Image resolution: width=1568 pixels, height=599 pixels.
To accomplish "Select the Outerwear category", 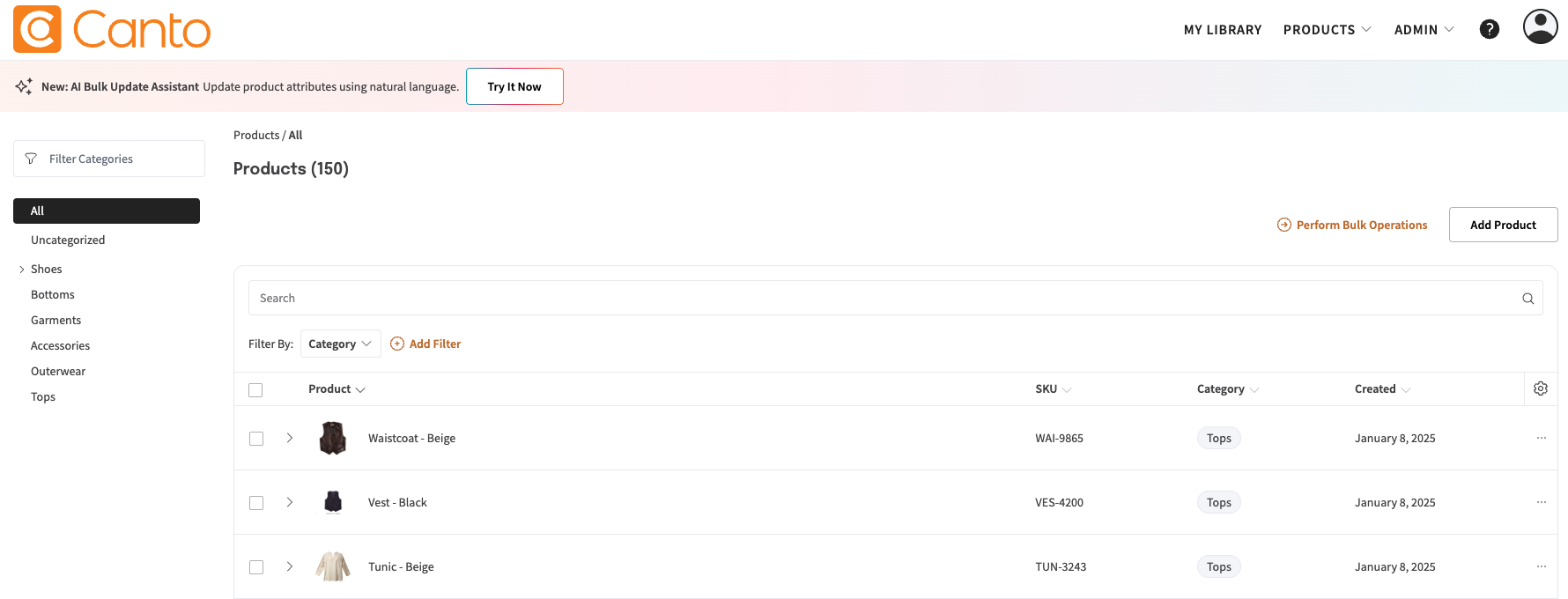I will [58, 371].
